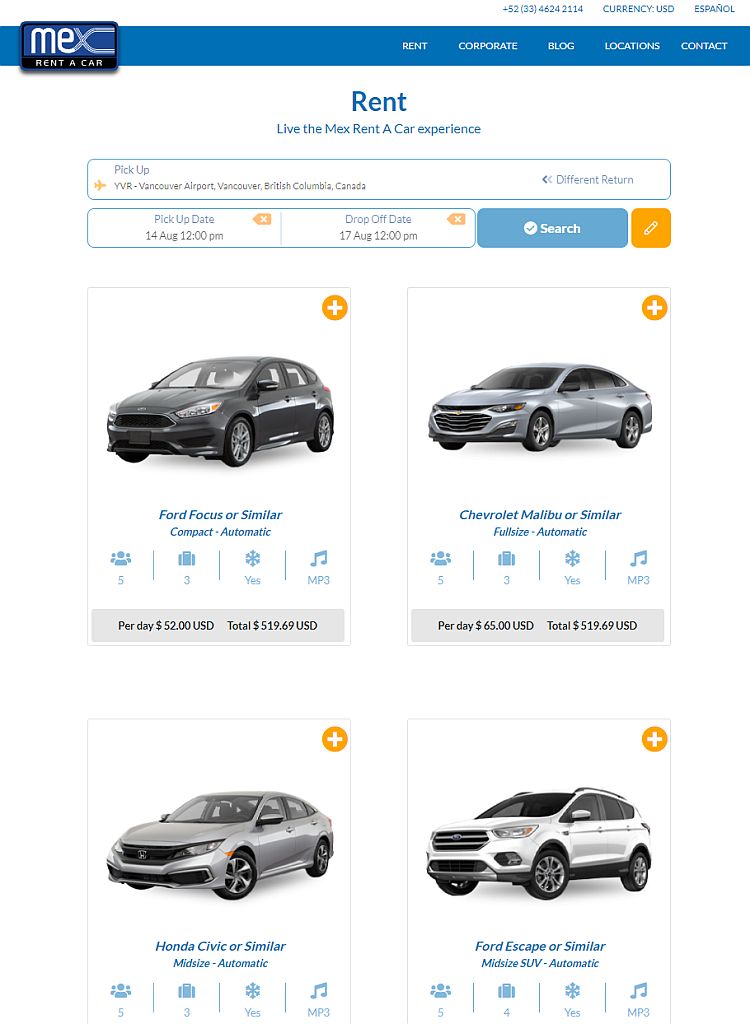Click the luggage icon on Ford Escape card
This screenshot has height=1024, width=750.
tap(506, 991)
